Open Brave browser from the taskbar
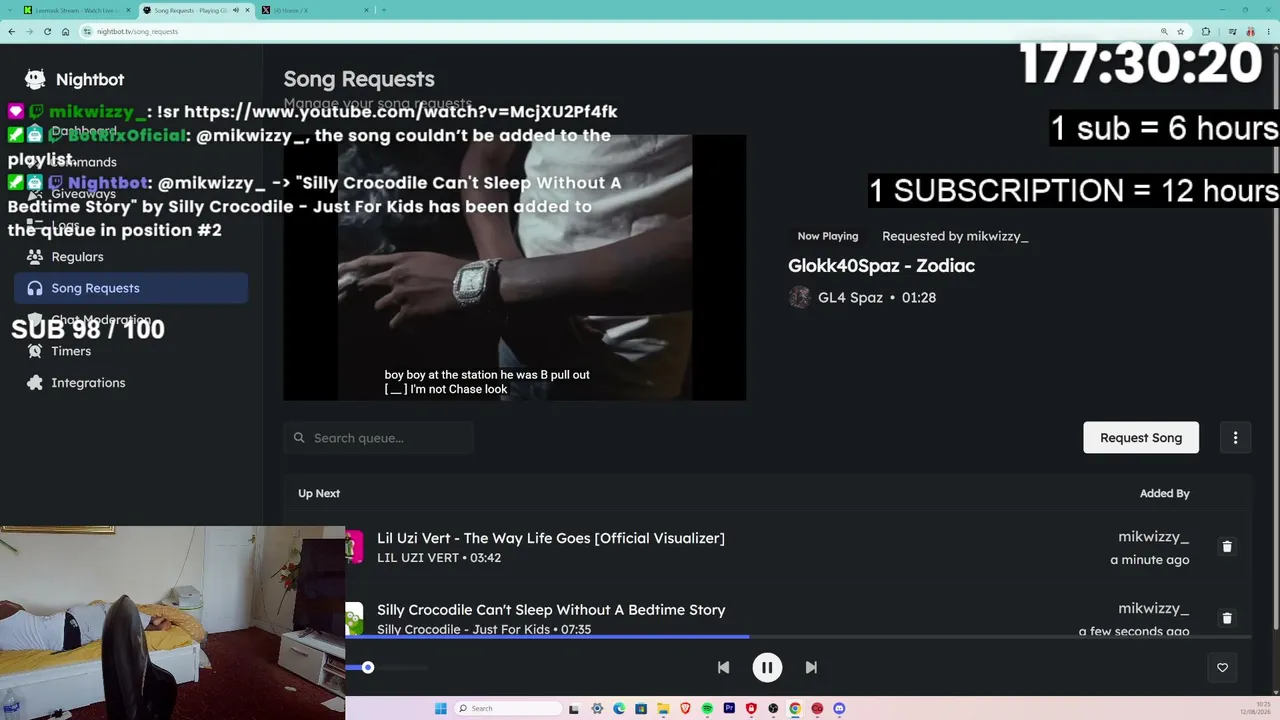Viewport: 1280px width, 720px height. tap(685, 709)
